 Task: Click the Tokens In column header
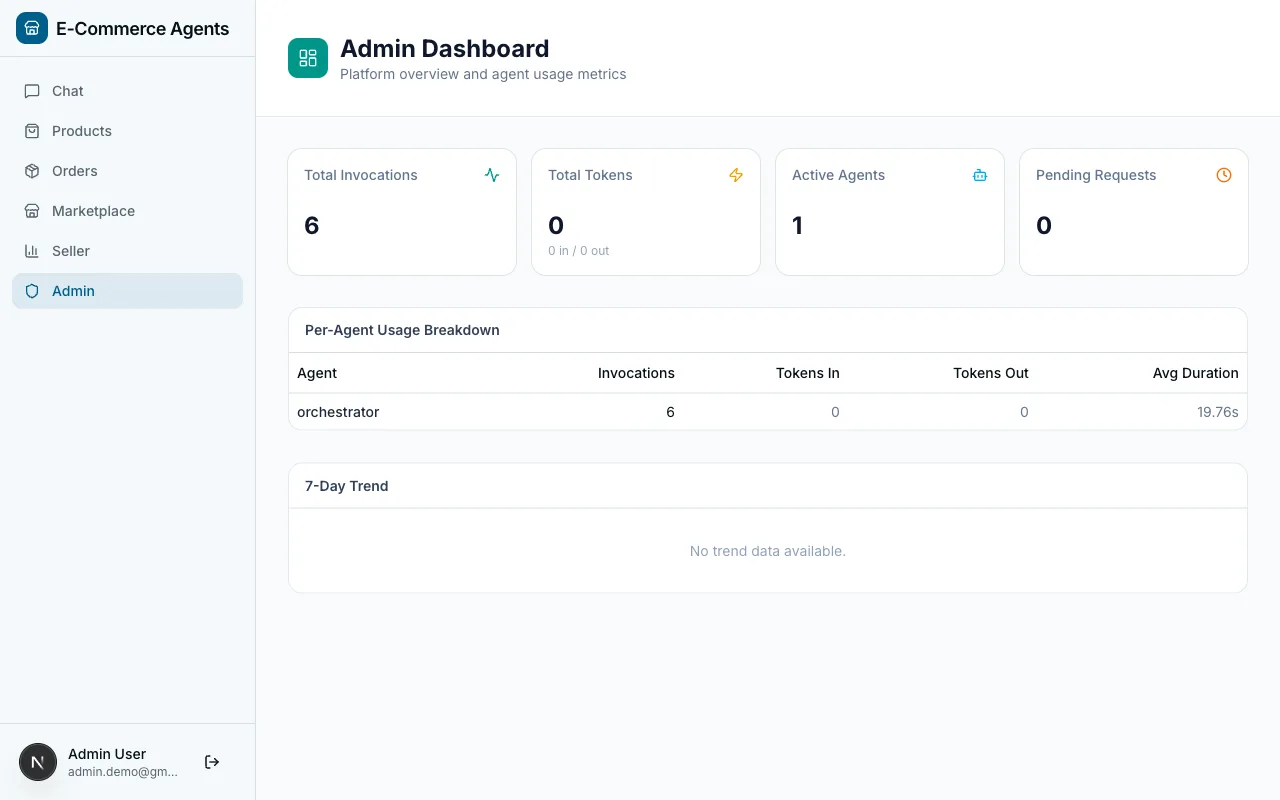click(x=808, y=373)
